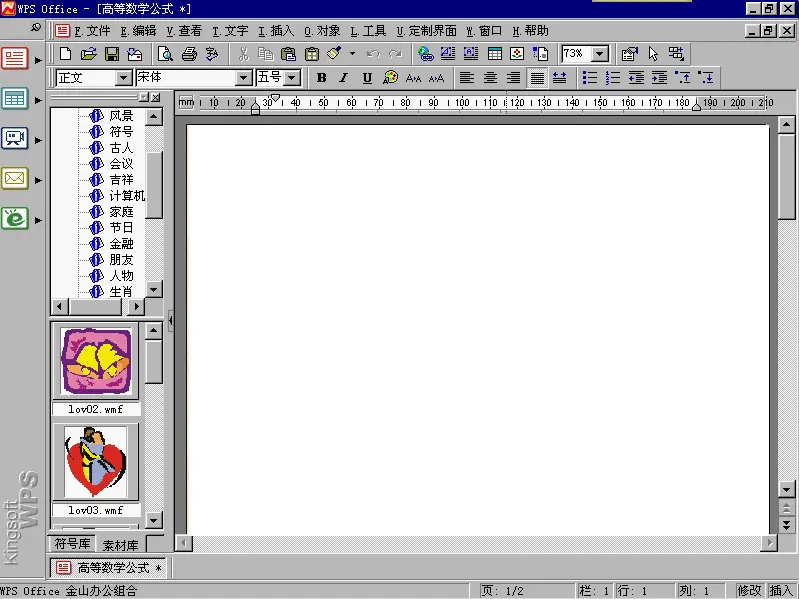Open the email module envelope icon

coord(15,179)
